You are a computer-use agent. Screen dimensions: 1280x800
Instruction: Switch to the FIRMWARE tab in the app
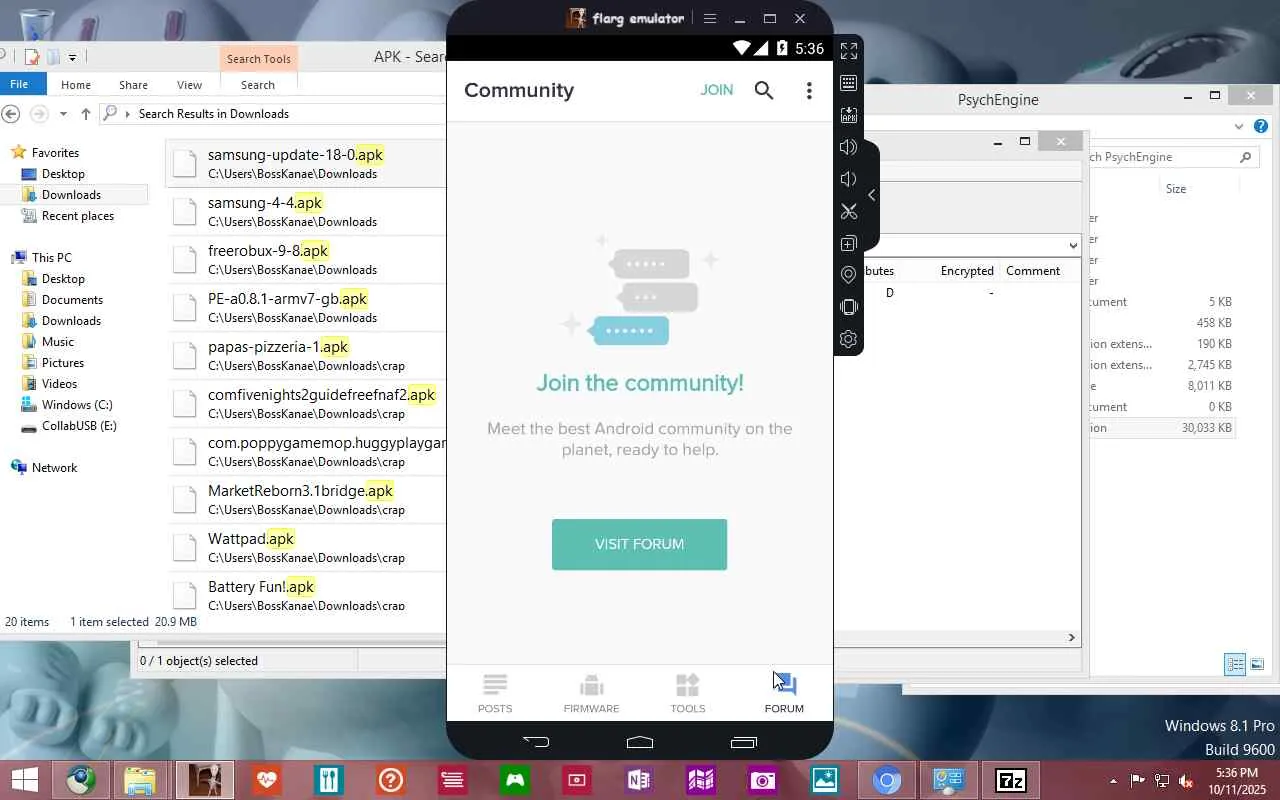point(591,693)
